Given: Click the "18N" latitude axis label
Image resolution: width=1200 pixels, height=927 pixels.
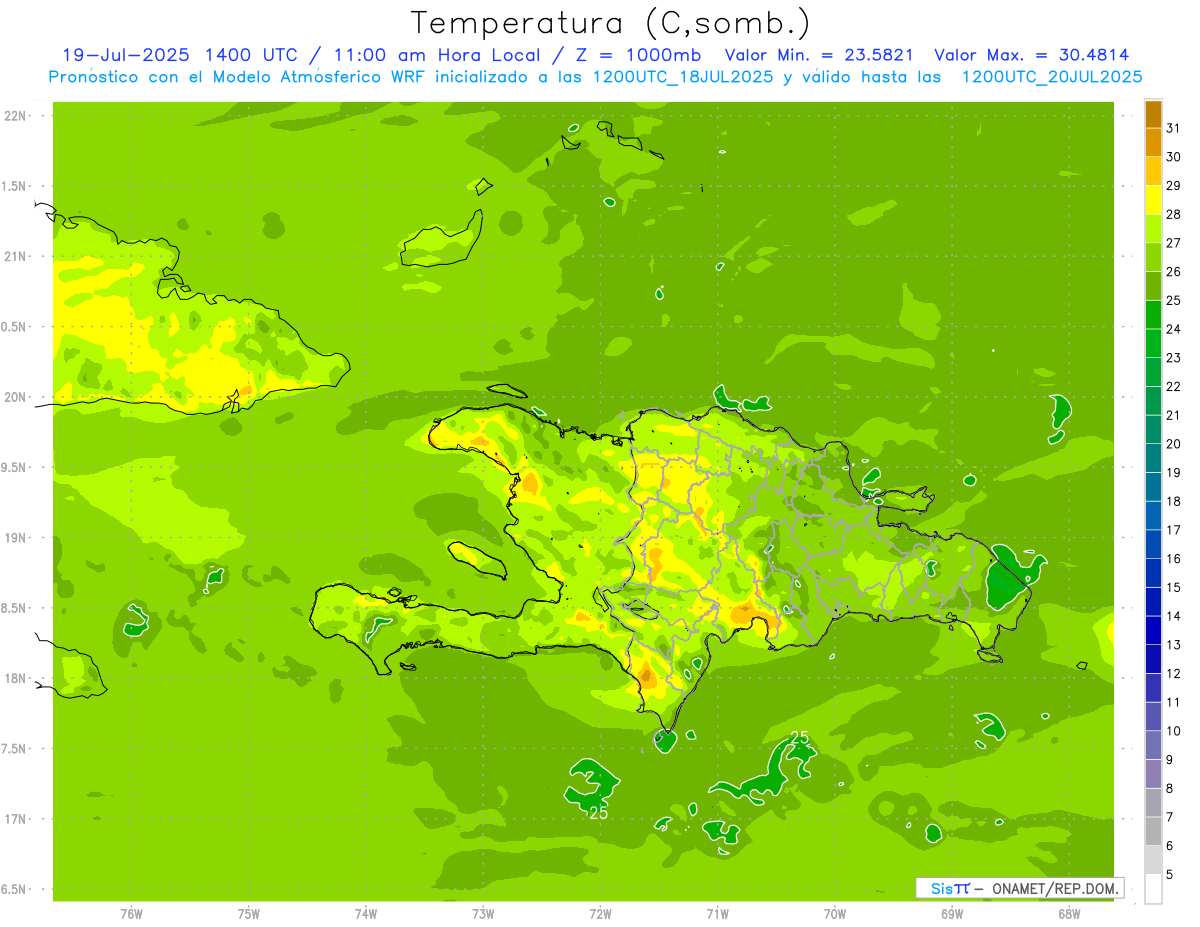Looking at the screenshot, I should coord(16,678).
